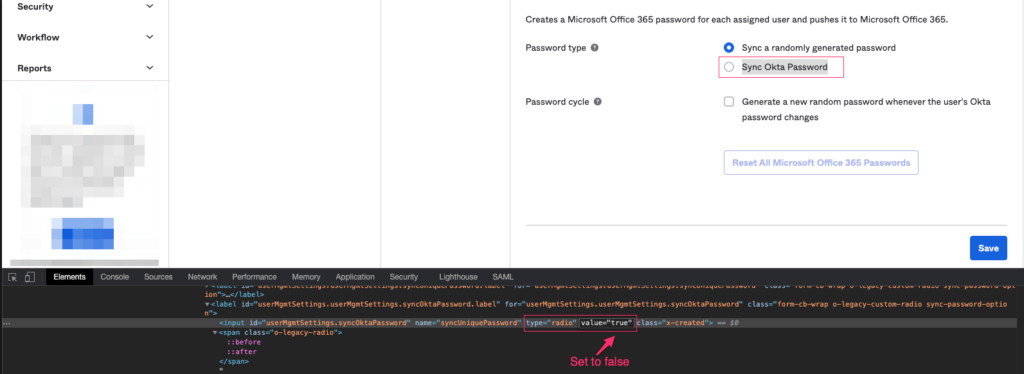Click Reset All Microsoft Office 365 Passwords

[x=821, y=163]
